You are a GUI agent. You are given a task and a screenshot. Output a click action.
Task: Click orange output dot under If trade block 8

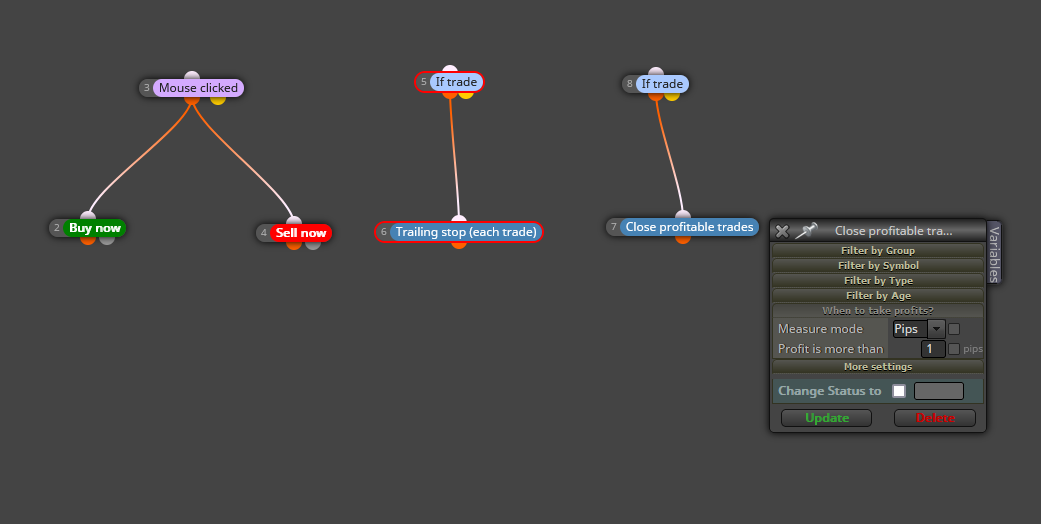656,96
